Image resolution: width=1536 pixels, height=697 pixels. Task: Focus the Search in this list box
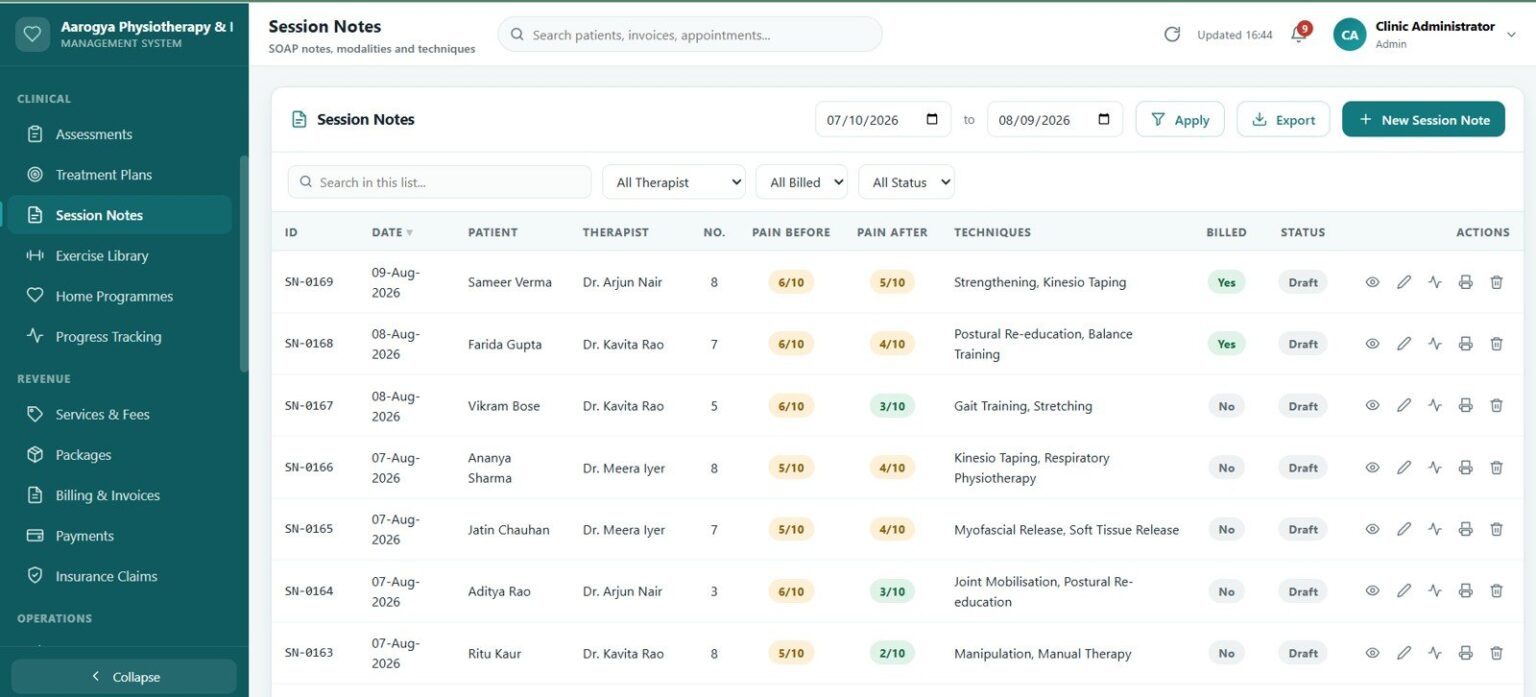pos(439,182)
